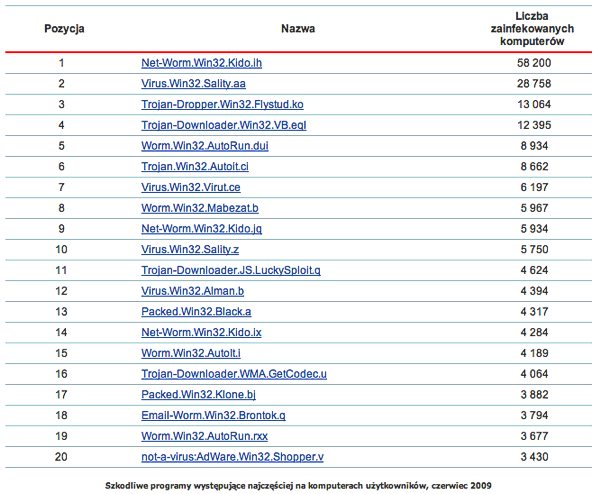Select the value 13 064

(534, 104)
